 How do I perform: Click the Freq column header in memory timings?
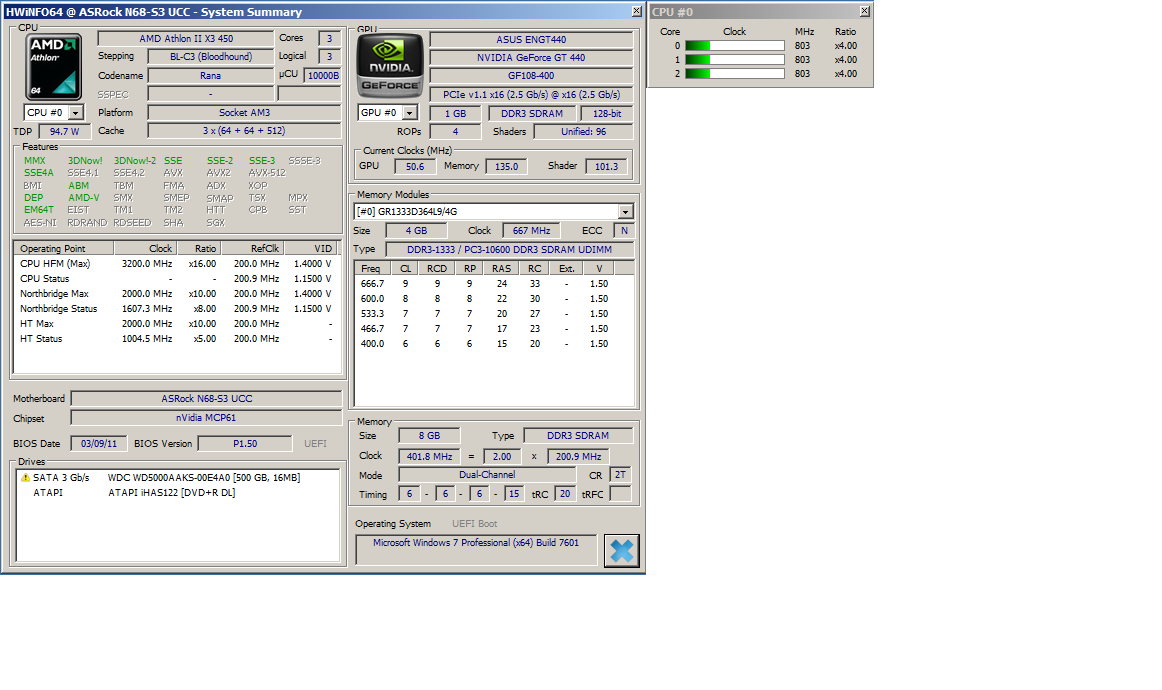point(373,268)
